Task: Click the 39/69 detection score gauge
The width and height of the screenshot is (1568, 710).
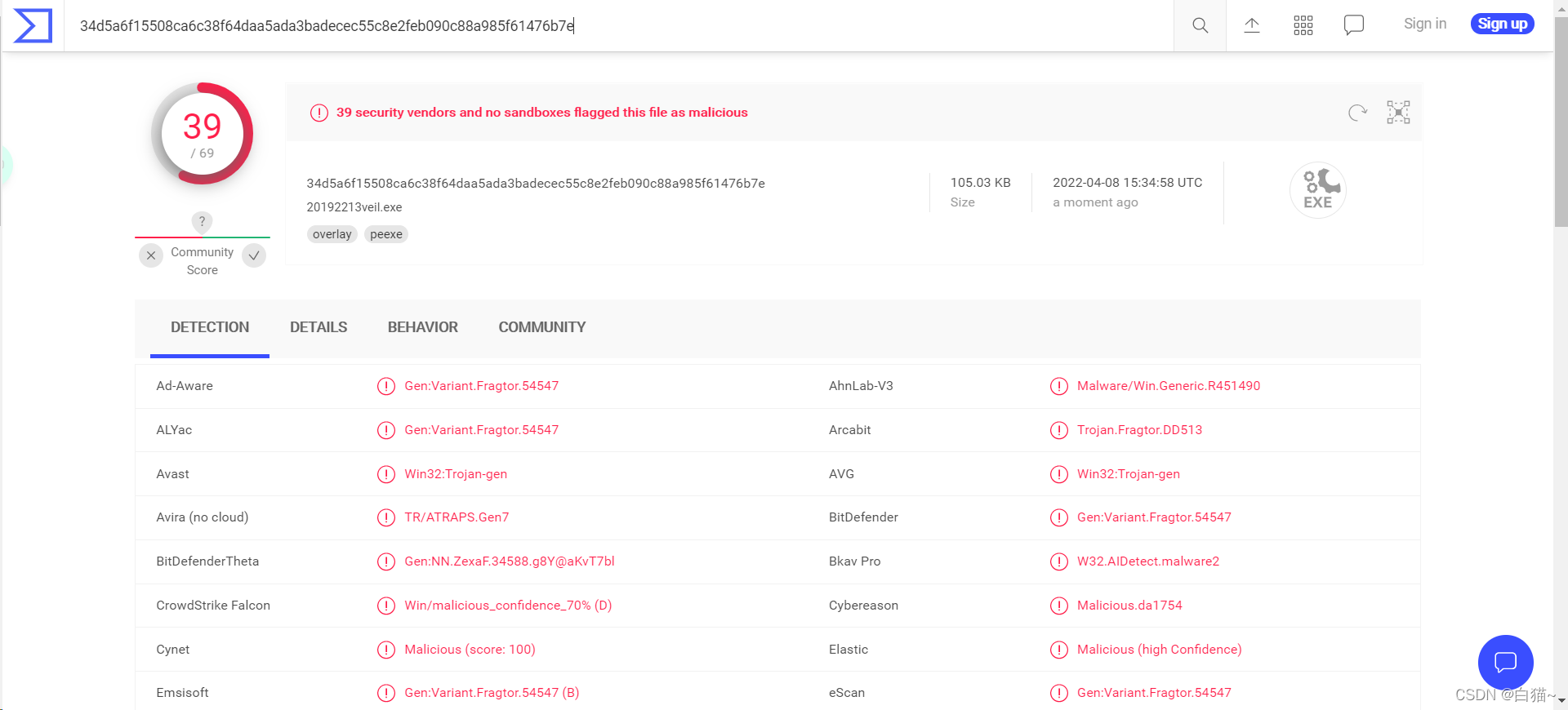Action: (202, 133)
